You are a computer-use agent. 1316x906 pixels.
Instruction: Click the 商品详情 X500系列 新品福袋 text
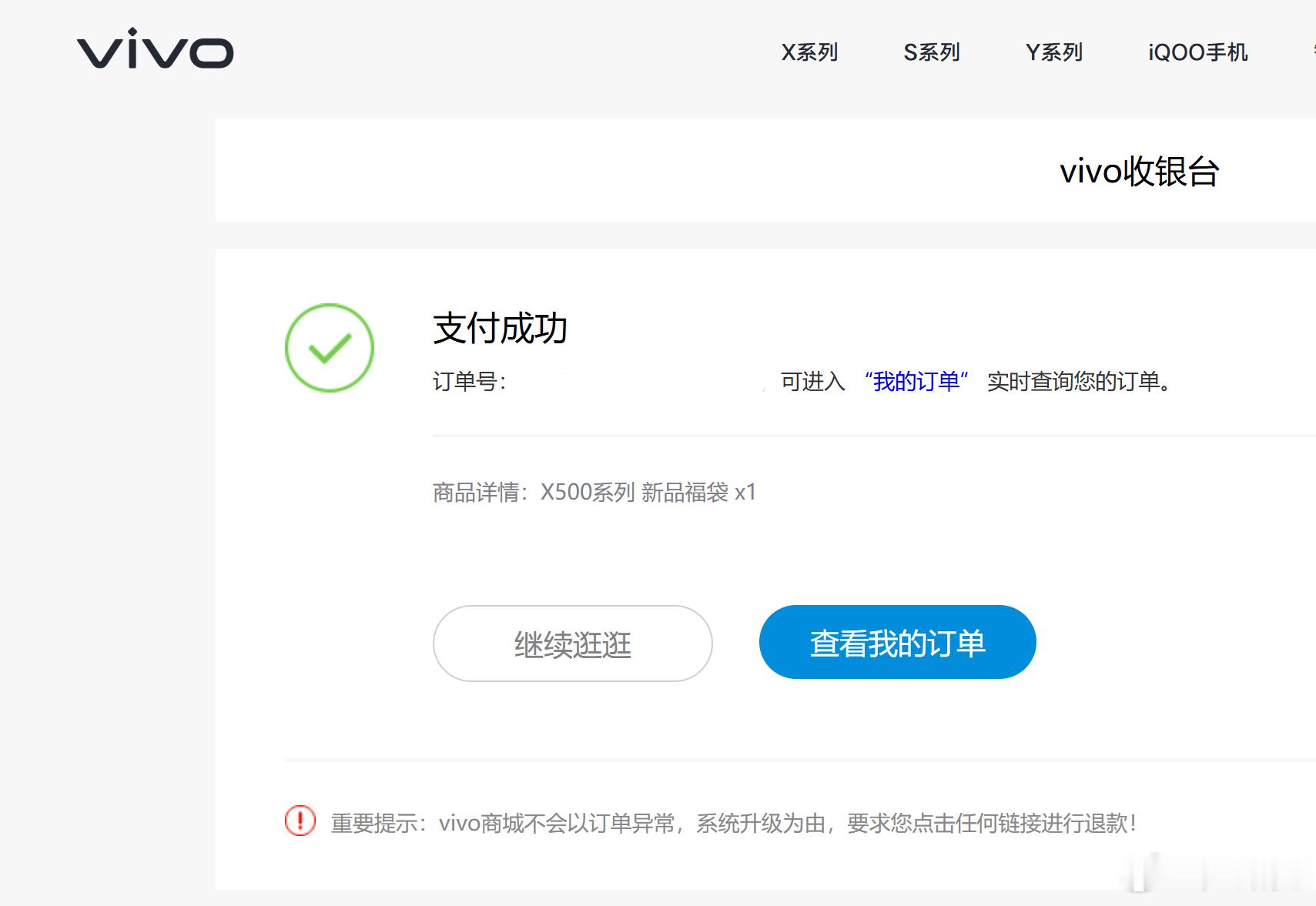(x=594, y=492)
